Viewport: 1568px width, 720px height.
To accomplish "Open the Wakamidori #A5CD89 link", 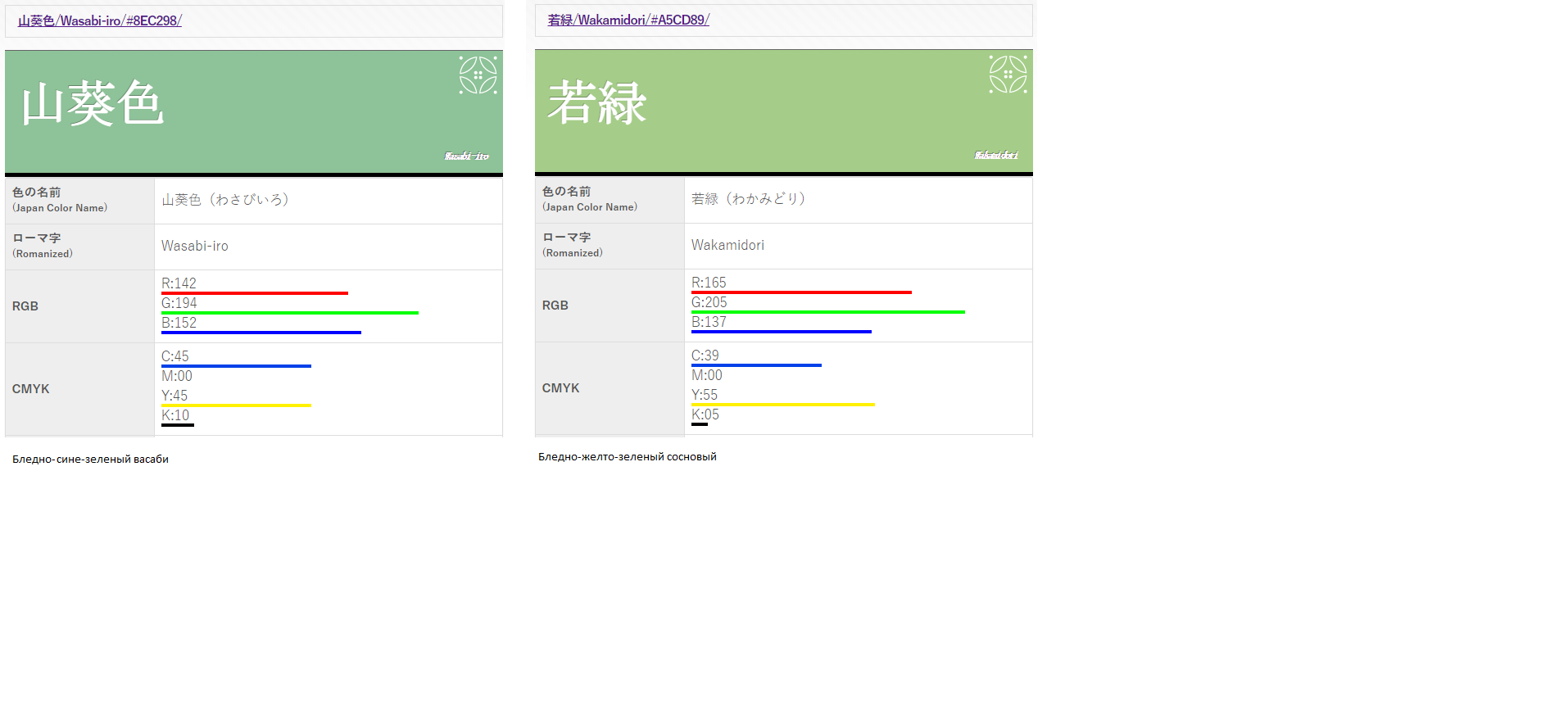I will click(x=628, y=20).
